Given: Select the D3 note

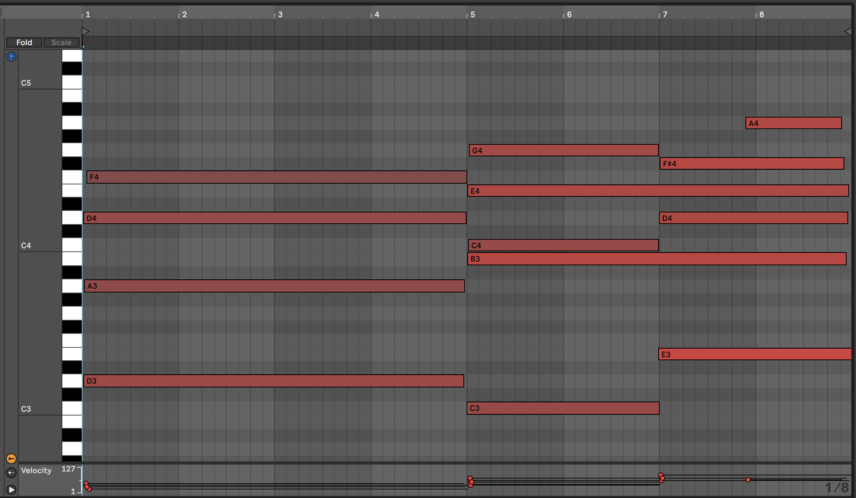Looking at the screenshot, I should 274,381.
